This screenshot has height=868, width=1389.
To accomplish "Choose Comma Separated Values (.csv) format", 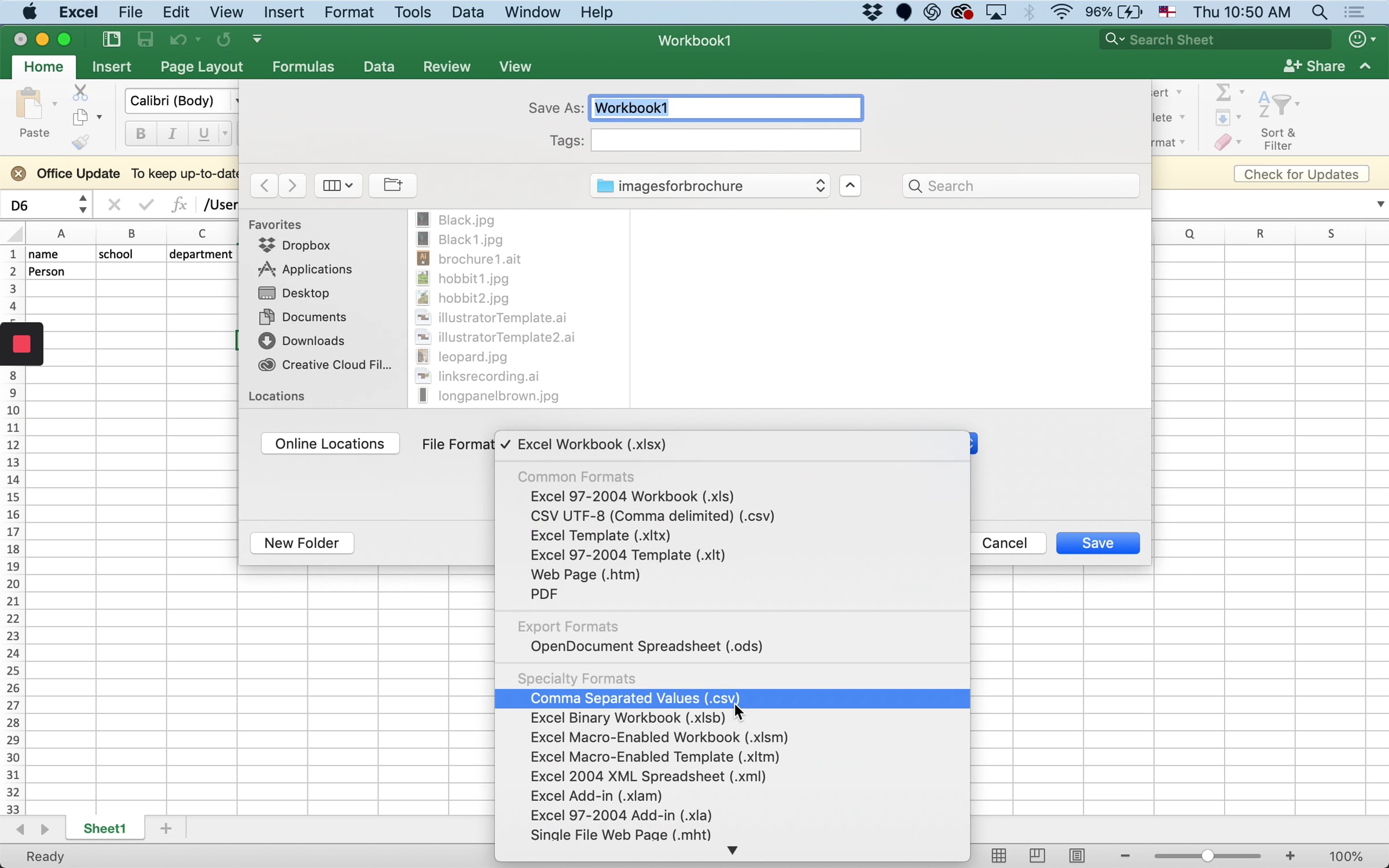I will 732,698.
